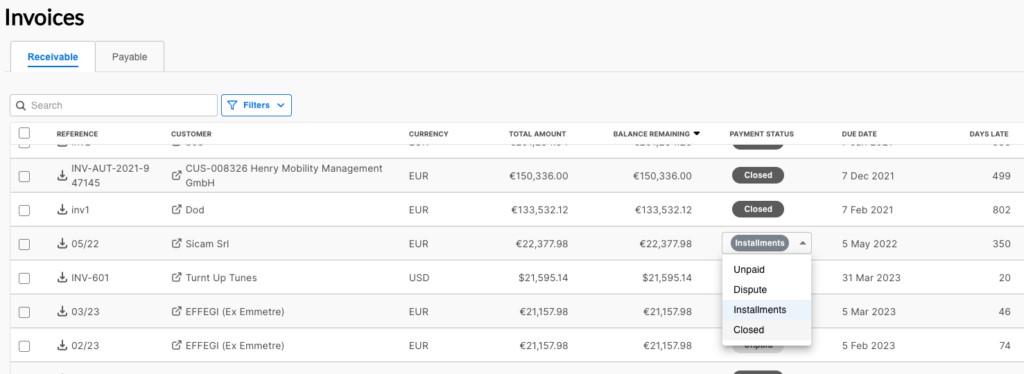Screen dimensions: 1024x374
Task: Collapse the Installments status dropdown for 05/22
Action: [803, 243]
